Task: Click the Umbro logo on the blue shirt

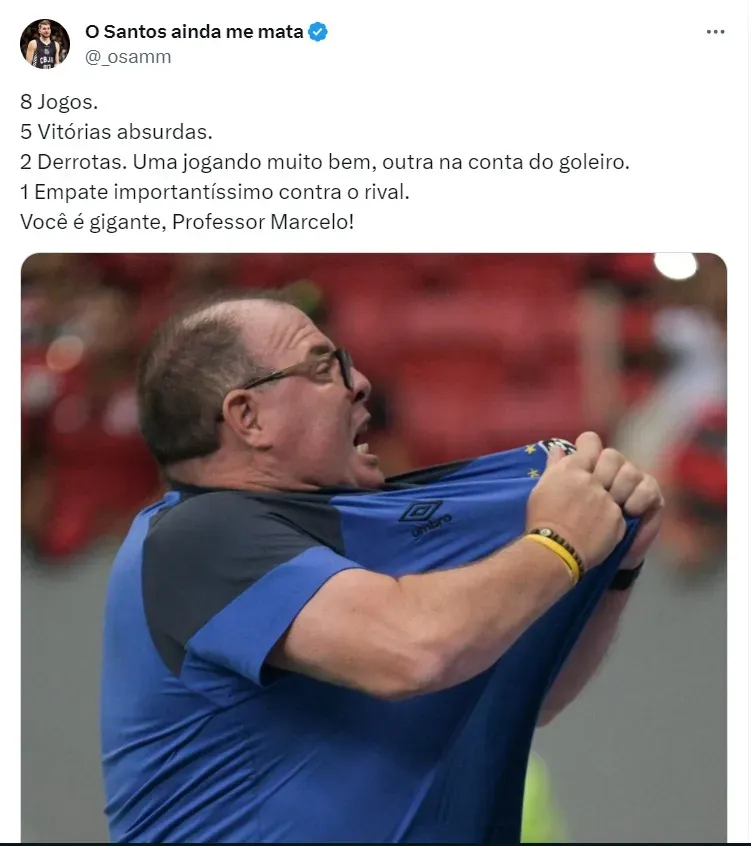Action: click(x=424, y=517)
